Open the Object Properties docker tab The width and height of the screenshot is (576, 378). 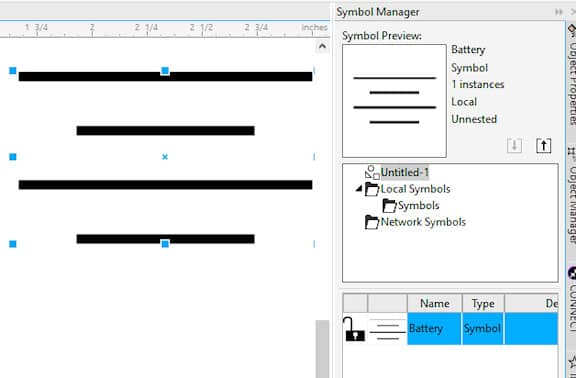click(572, 75)
